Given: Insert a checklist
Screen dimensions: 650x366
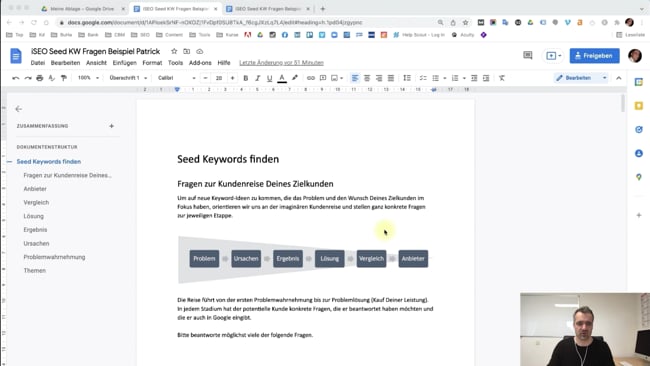Looking at the screenshot, I should click(x=423, y=78).
